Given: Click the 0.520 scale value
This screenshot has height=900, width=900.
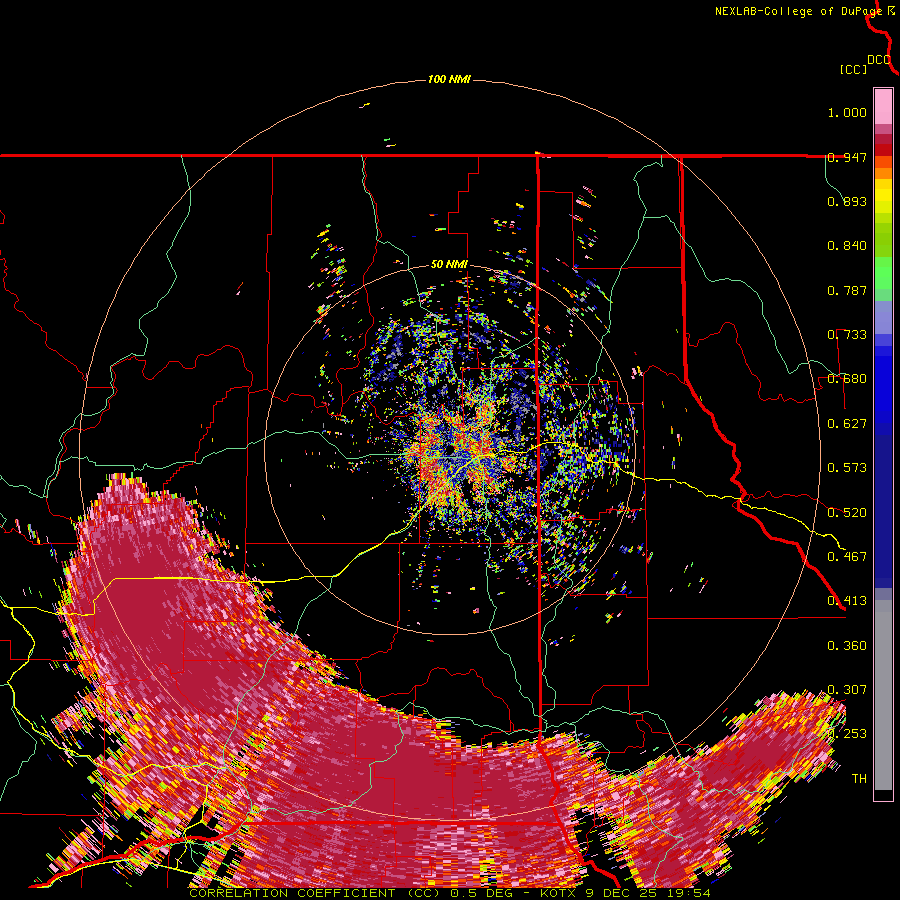Looking at the screenshot, I should click(847, 513).
